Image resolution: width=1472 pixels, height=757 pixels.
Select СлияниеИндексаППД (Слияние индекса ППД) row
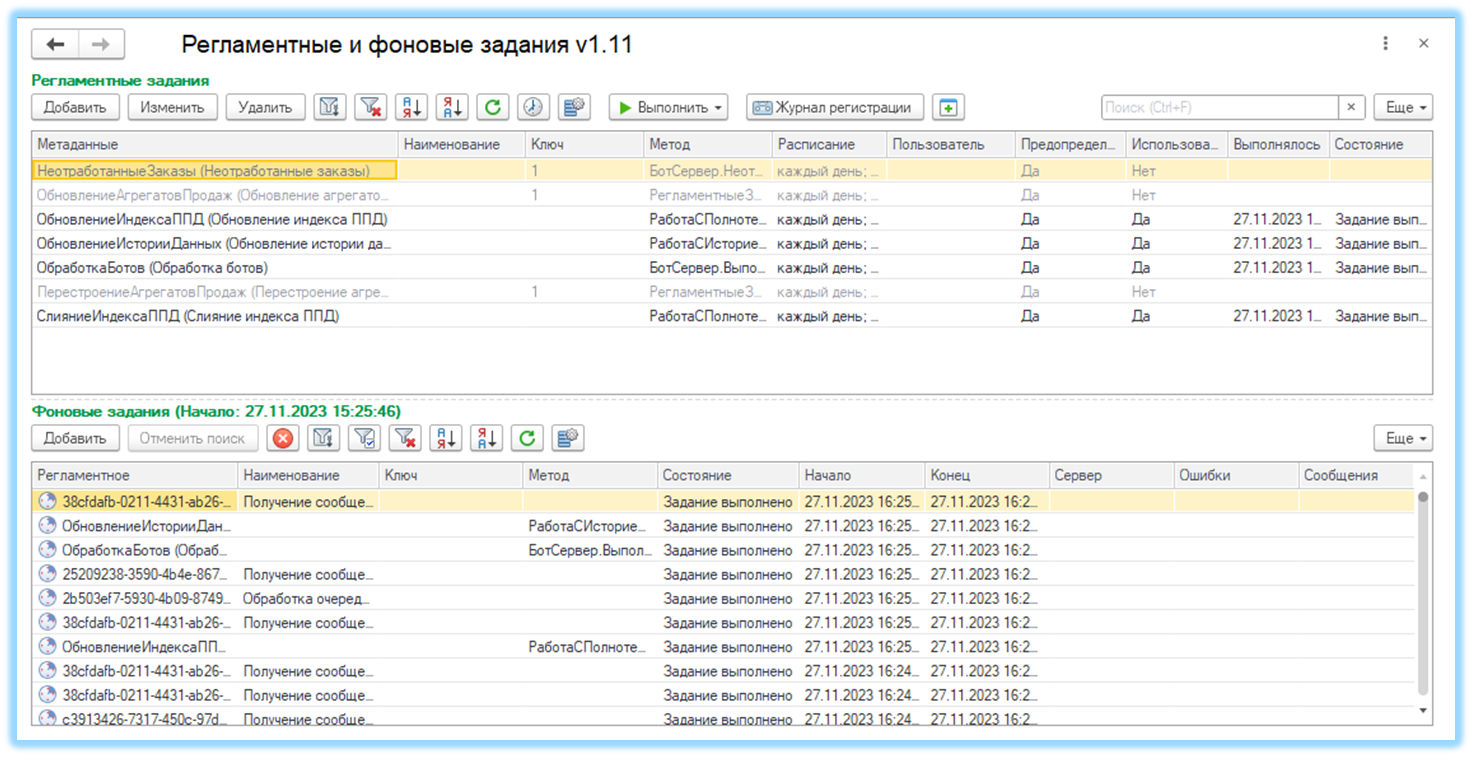click(x=731, y=316)
